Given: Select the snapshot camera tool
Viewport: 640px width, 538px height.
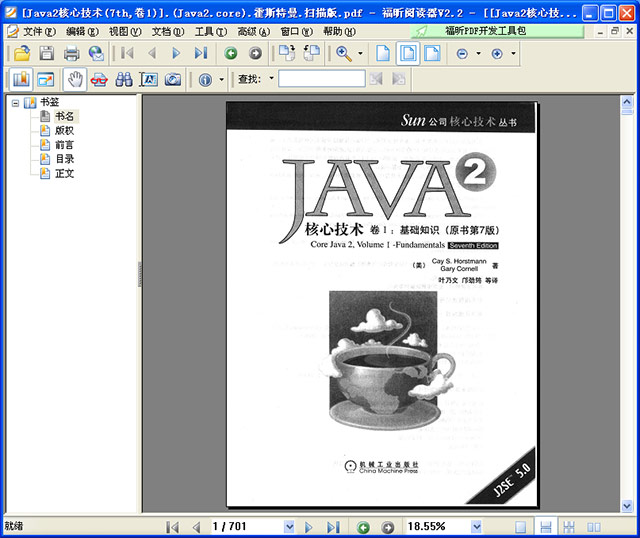Looking at the screenshot, I should 173,79.
